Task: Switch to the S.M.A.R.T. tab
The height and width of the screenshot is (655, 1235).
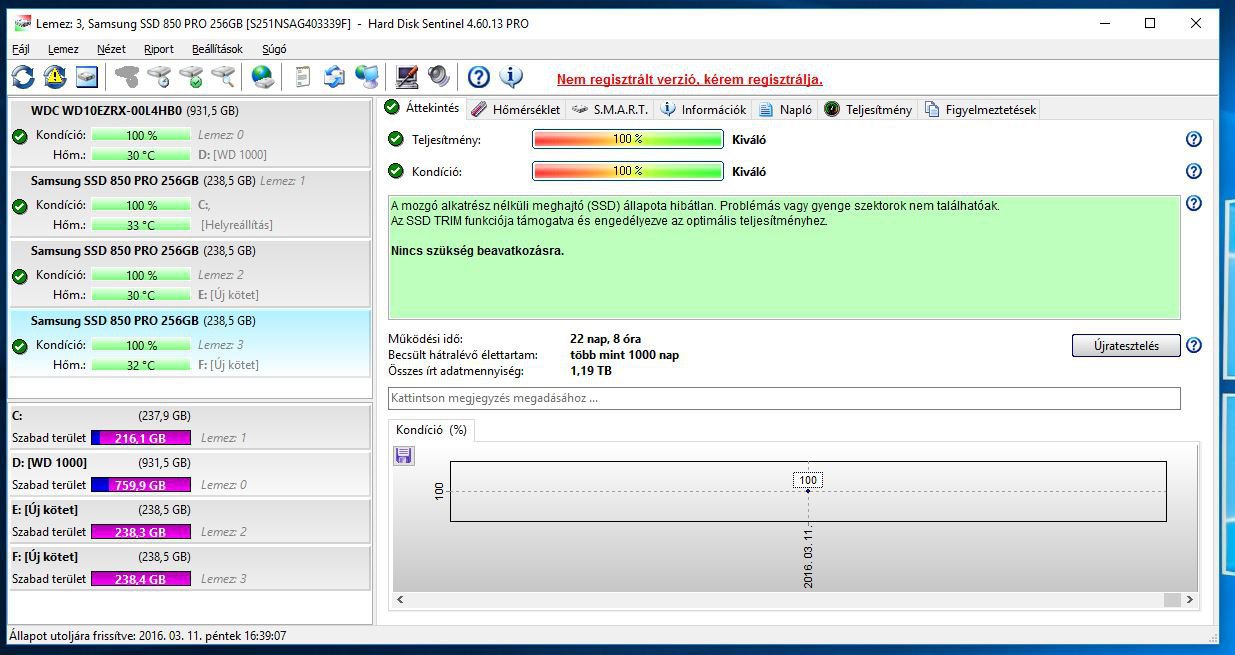Action: click(610, 109)
